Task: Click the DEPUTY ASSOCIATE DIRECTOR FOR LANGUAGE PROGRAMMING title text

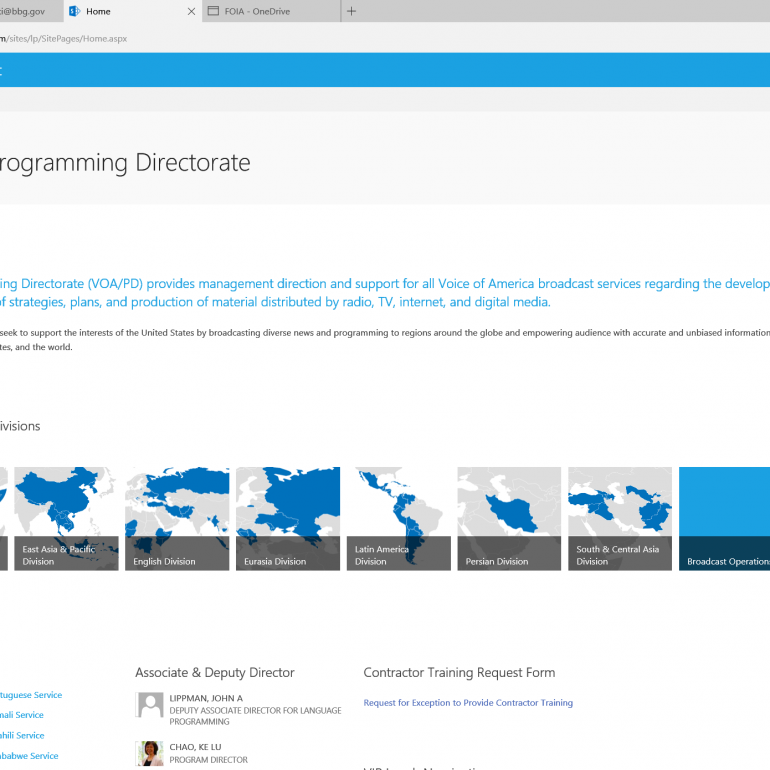Action: coord(255,716)
